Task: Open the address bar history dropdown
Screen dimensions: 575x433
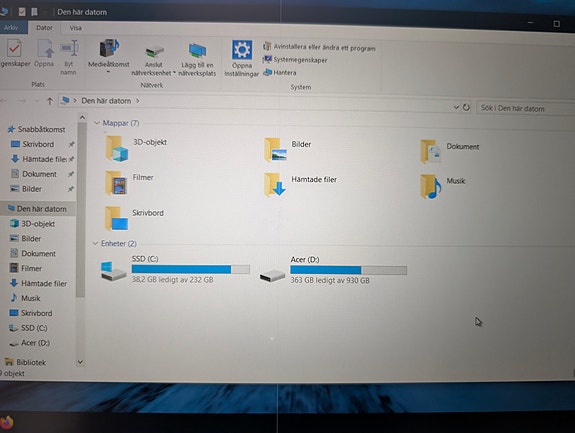Action: tap(456, 107)
